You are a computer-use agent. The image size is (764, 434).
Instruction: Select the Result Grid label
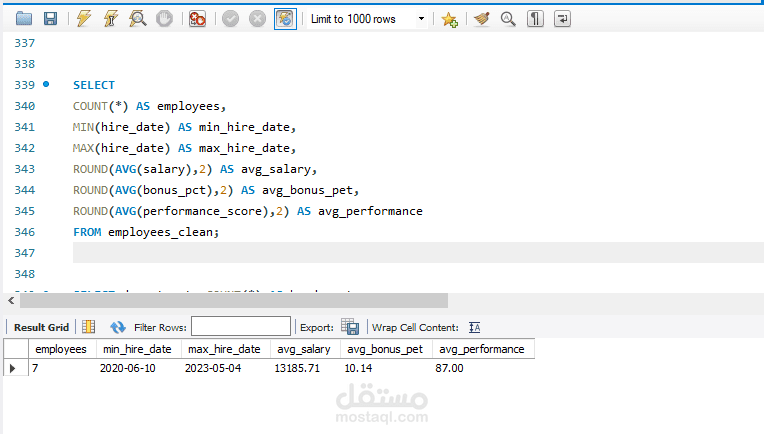coord(41,327)
